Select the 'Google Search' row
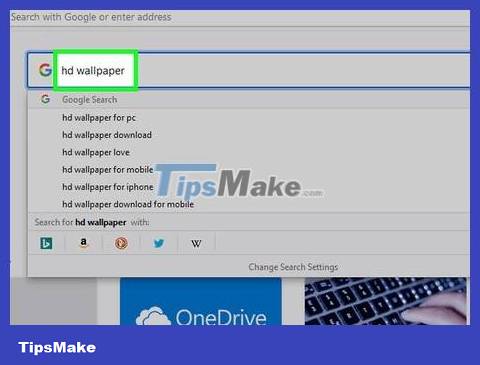The height and width of the screenshot is (365, 480). tap(249, 99)
